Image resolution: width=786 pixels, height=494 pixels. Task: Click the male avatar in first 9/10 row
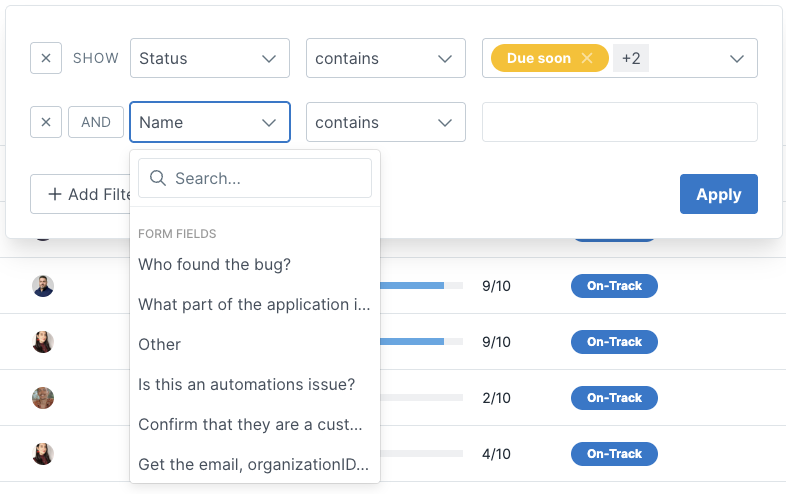pos(43,286)
